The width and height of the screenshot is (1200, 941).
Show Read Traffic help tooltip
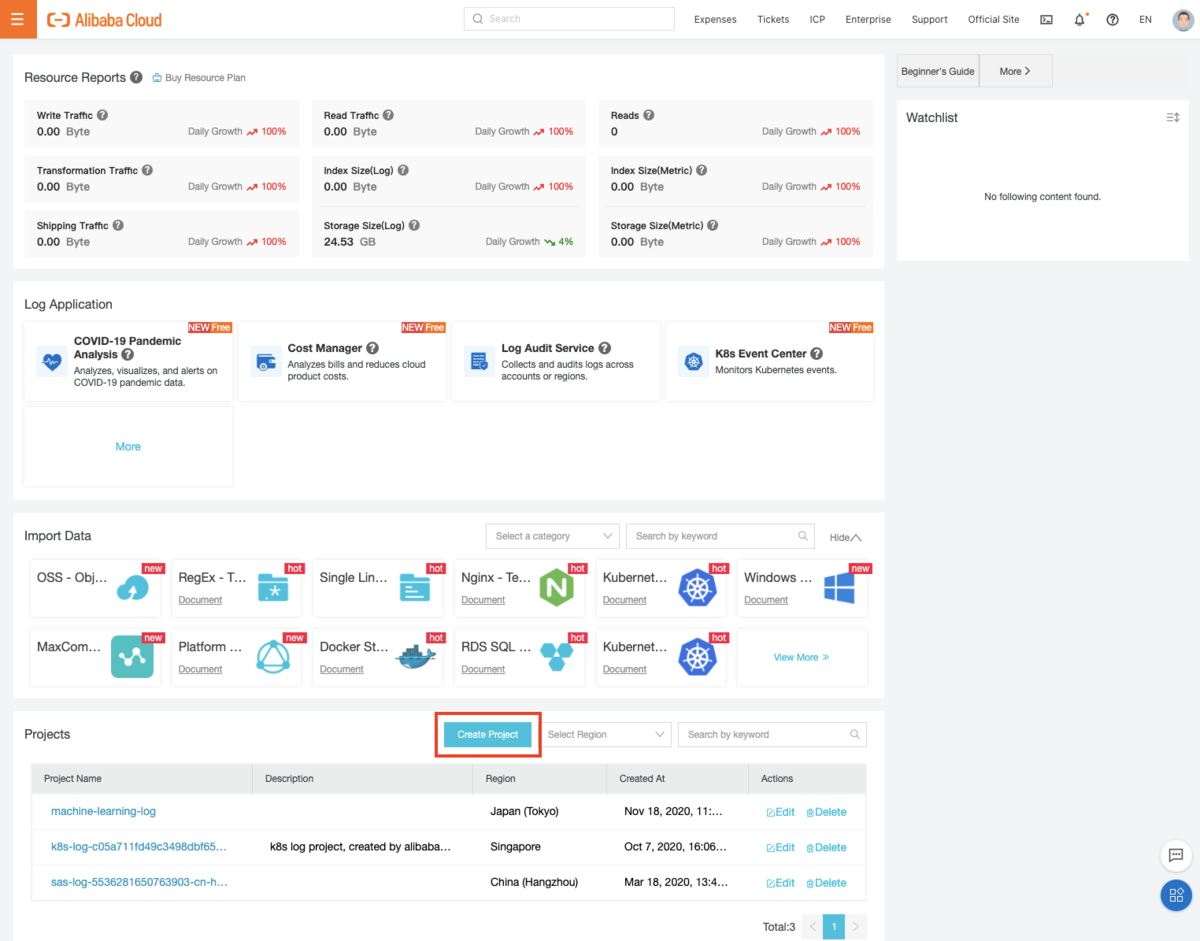click(388, 115)
